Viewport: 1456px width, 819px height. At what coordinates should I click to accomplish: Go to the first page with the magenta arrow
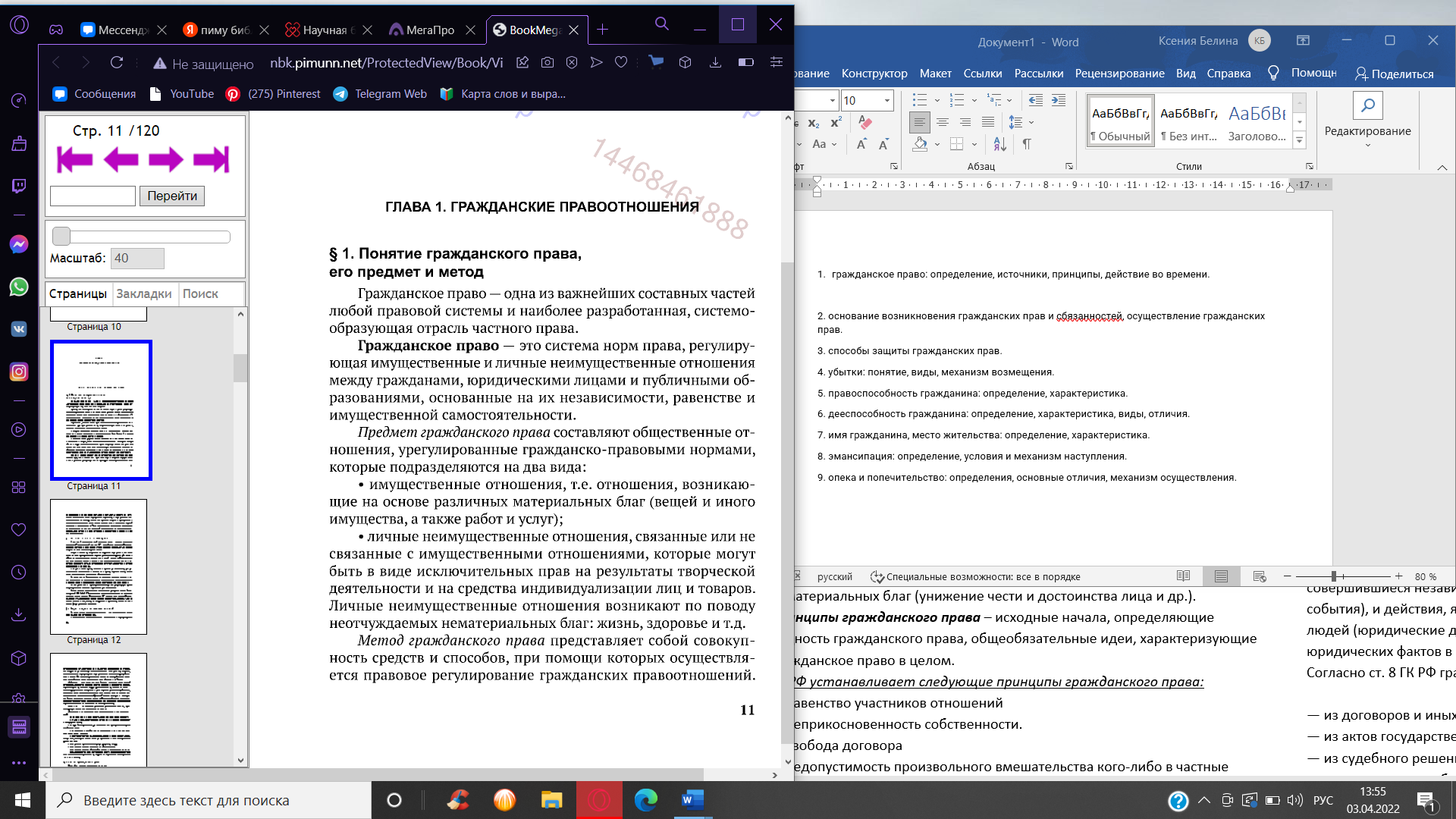point(74,160)
